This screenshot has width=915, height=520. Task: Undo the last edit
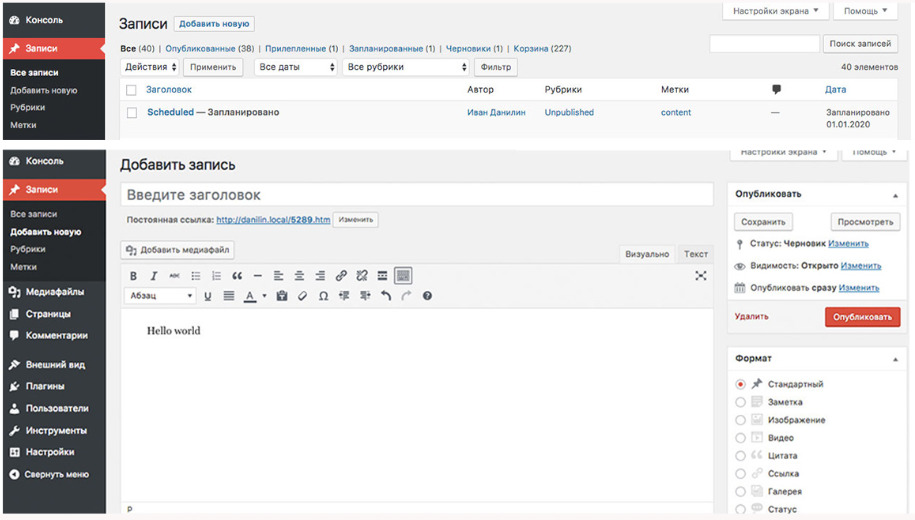point(386,296)
